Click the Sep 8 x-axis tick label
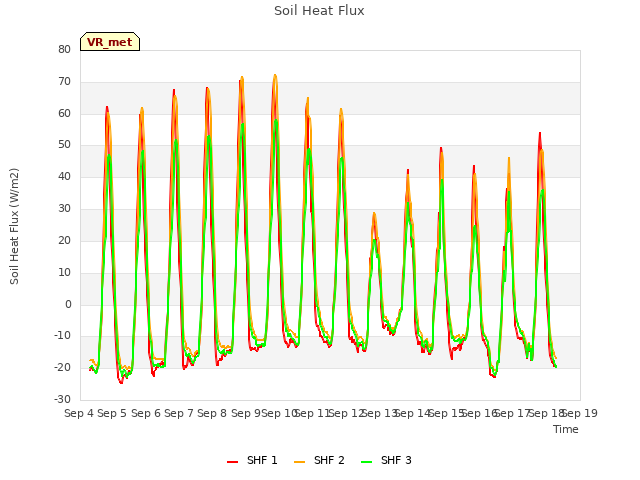The height and width of the screenshot is (480, 640). click(x=212, y=413)
